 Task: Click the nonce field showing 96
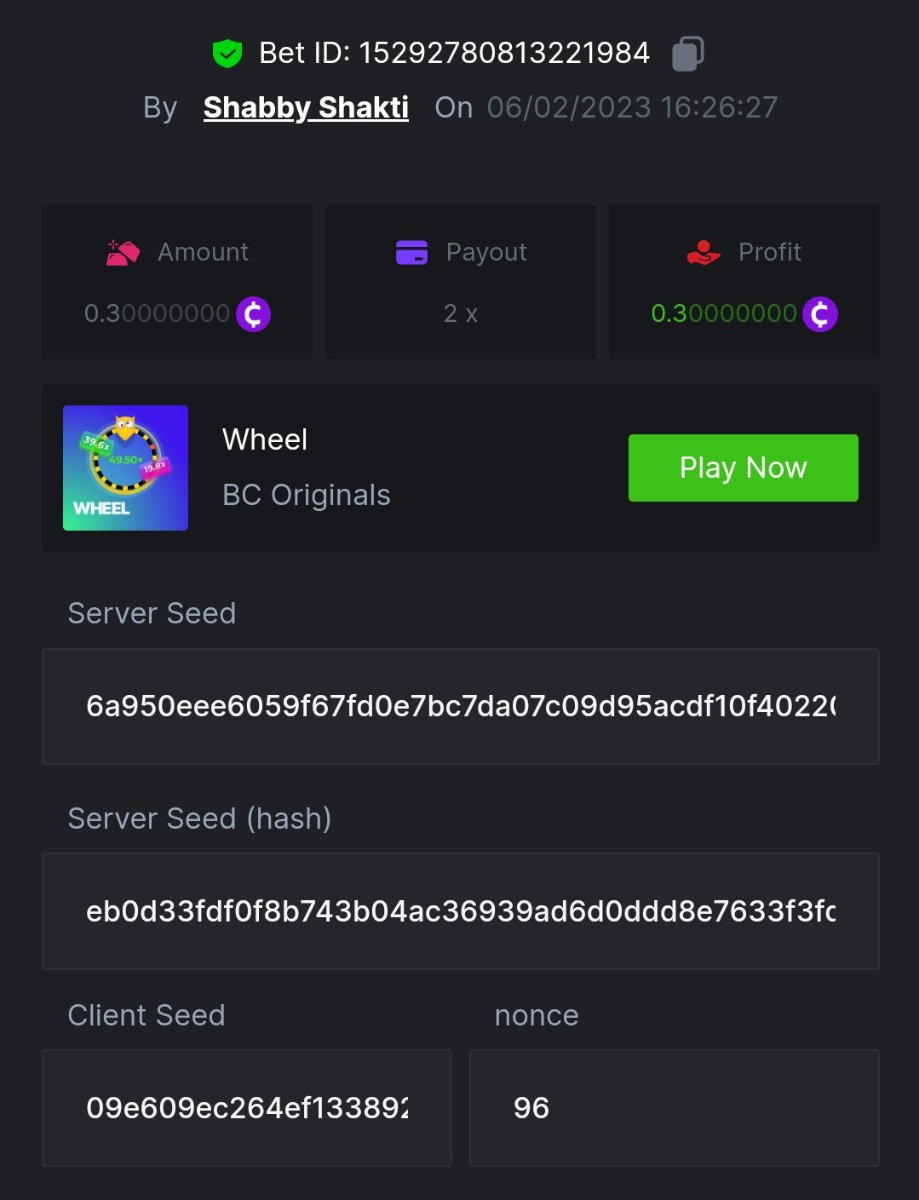(673, 1107)
